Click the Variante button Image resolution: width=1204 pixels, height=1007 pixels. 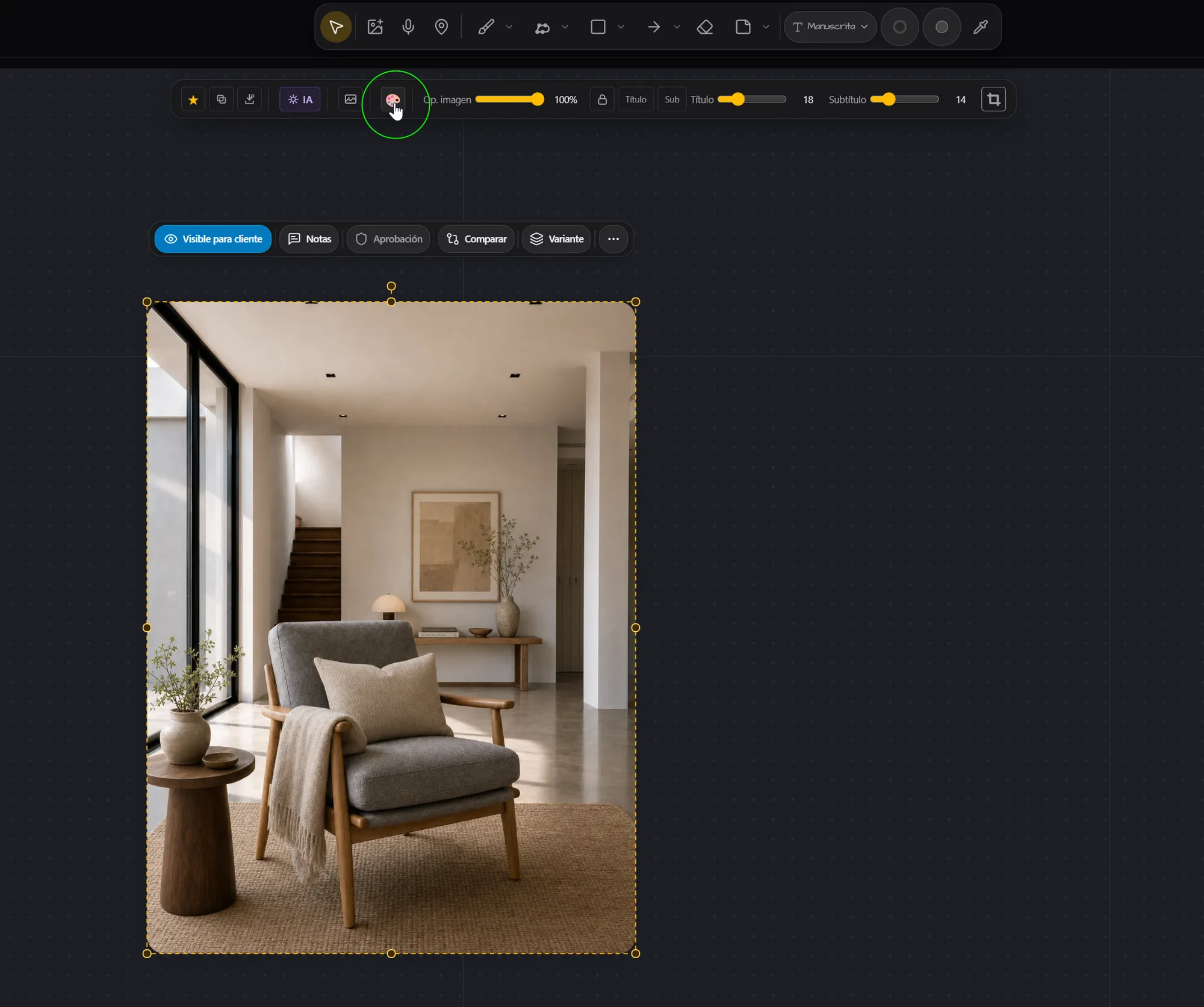tap(557, 239)
